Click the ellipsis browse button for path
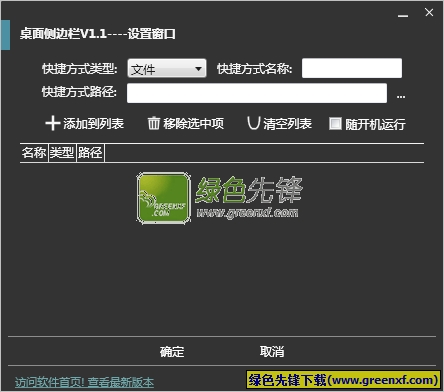444x392 pixels. point(401,97)
